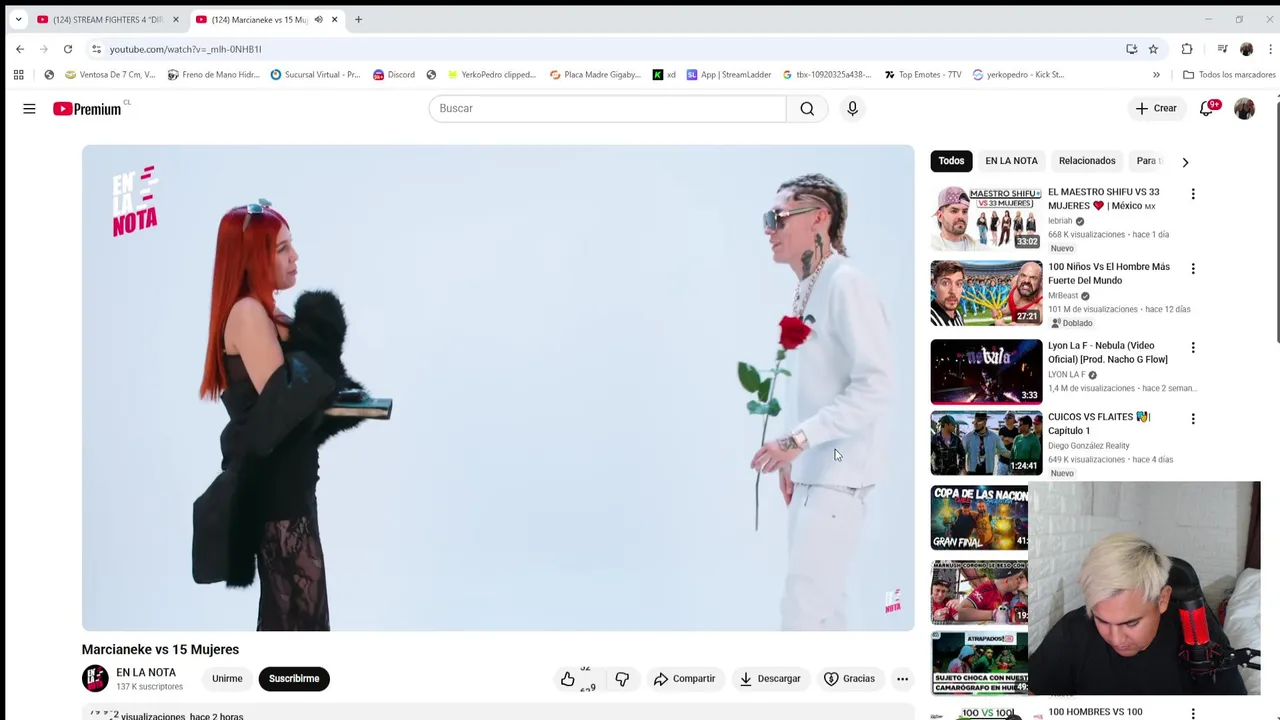1280x720 pixels.
Task: Open the tab search dropdown arrow
Action: coord(18,20)
